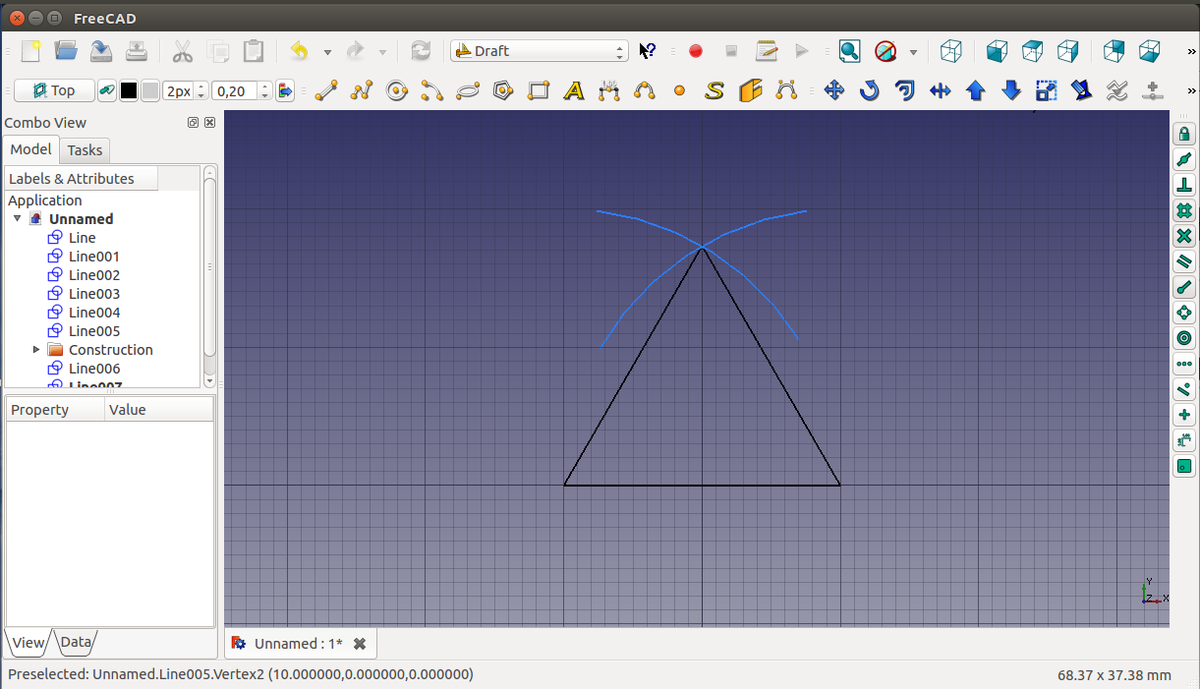This screenshot has height=689, width=1200.
Task: Expand the Construction group in tree
Action: tap(37, 350)
